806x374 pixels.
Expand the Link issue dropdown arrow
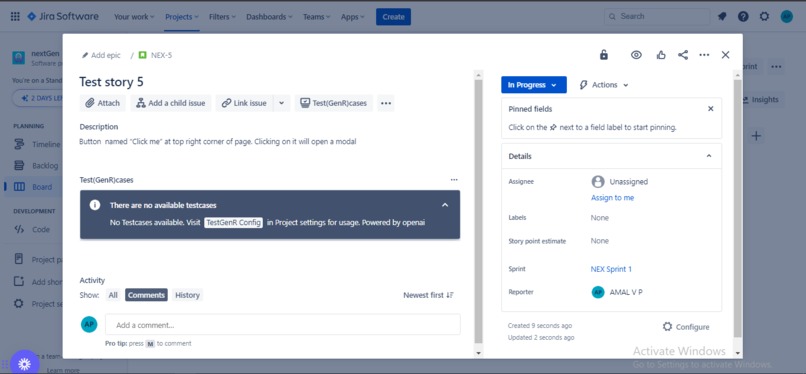(x=282, y=103)
